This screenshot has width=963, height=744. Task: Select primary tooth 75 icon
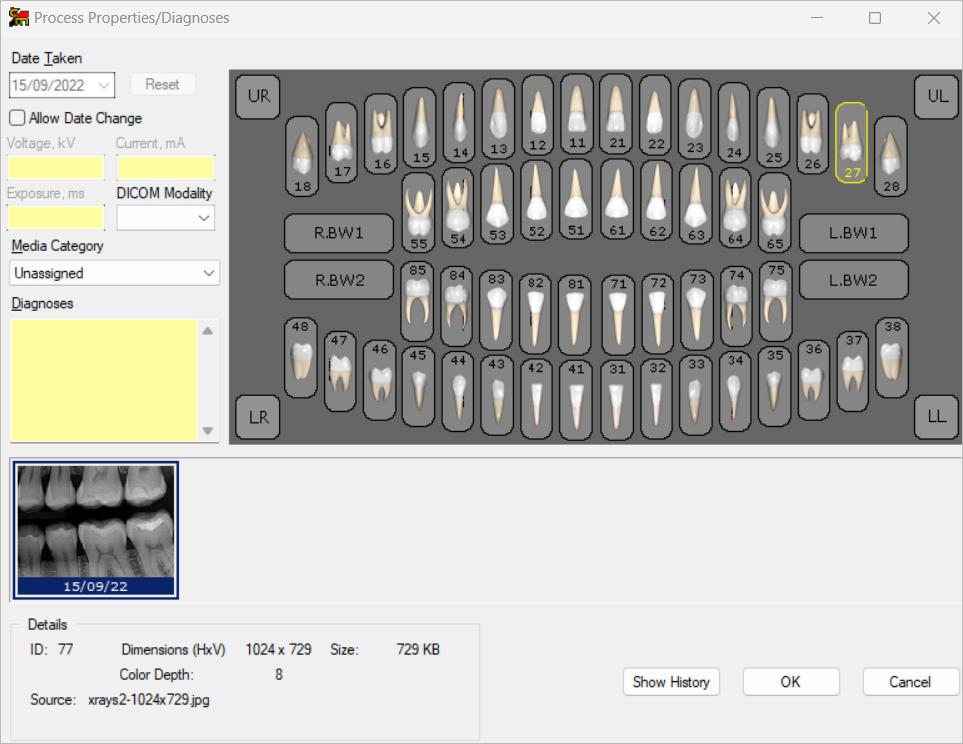click(774, 299)
